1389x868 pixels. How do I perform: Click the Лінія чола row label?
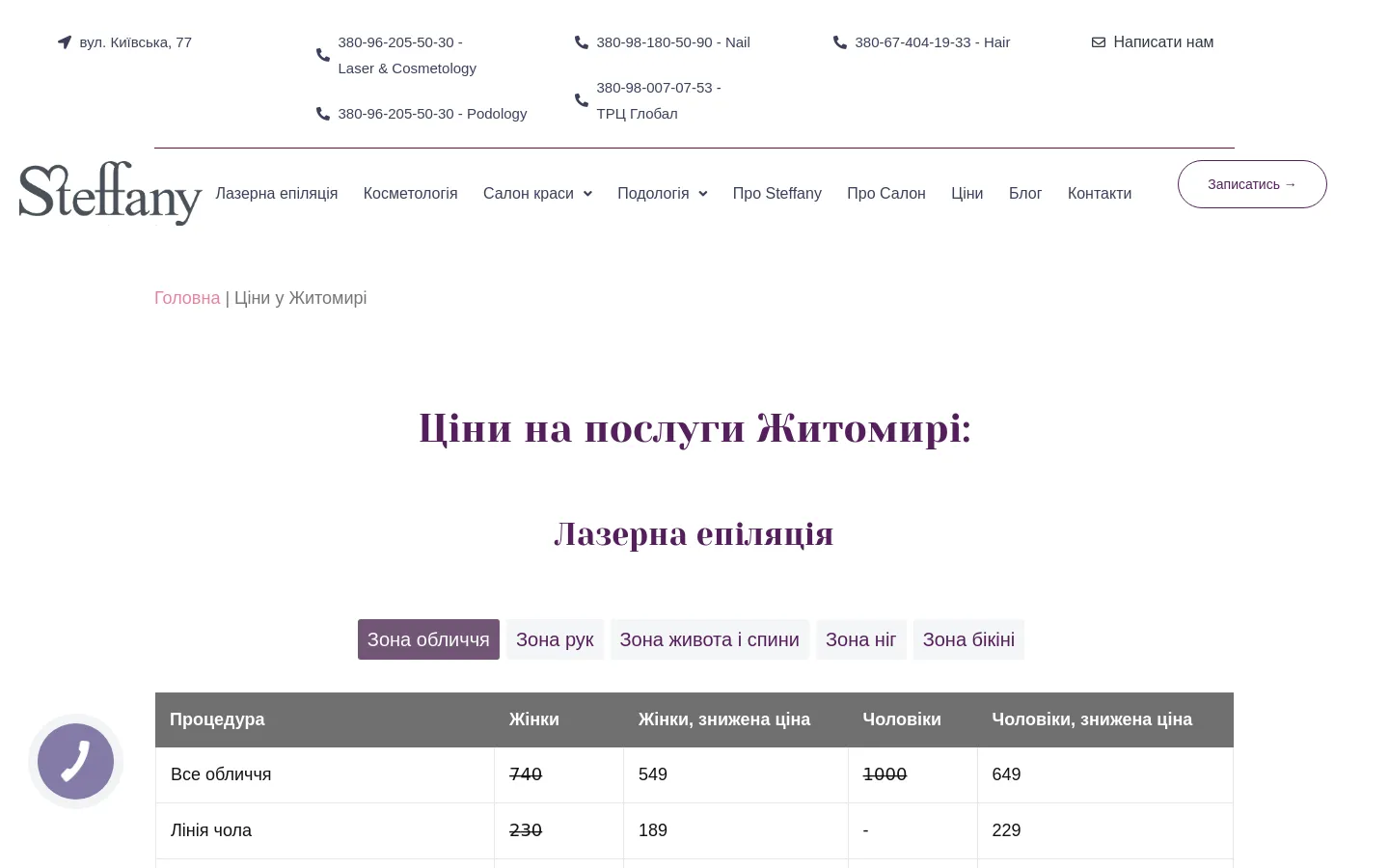(x=211, y=830)
